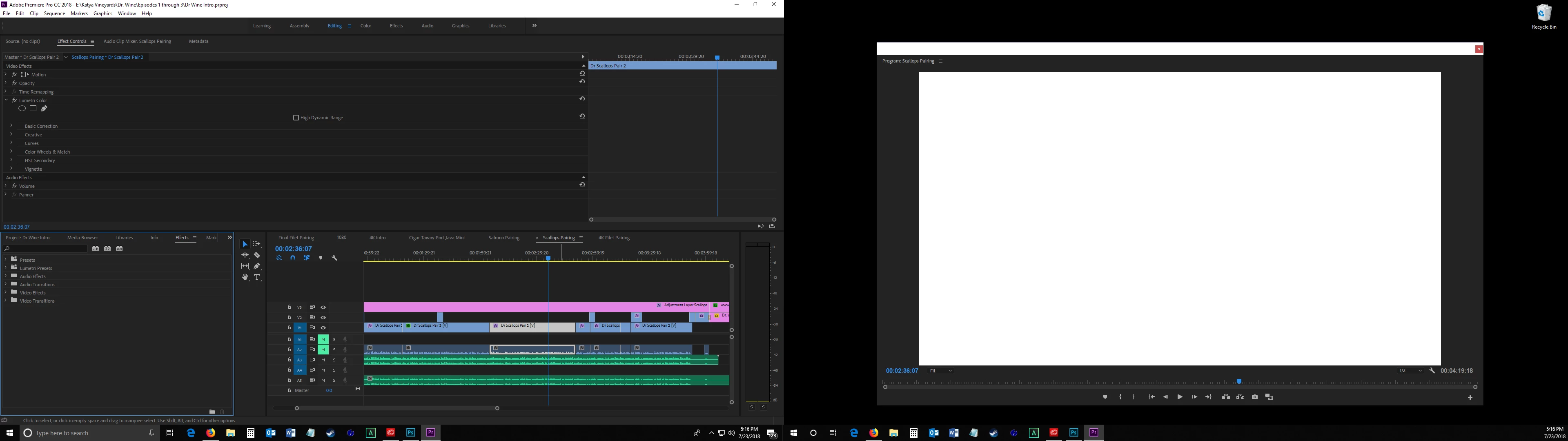Select the Razor tool
This screenshot has height=441, width=1568.
coord(257,255)
